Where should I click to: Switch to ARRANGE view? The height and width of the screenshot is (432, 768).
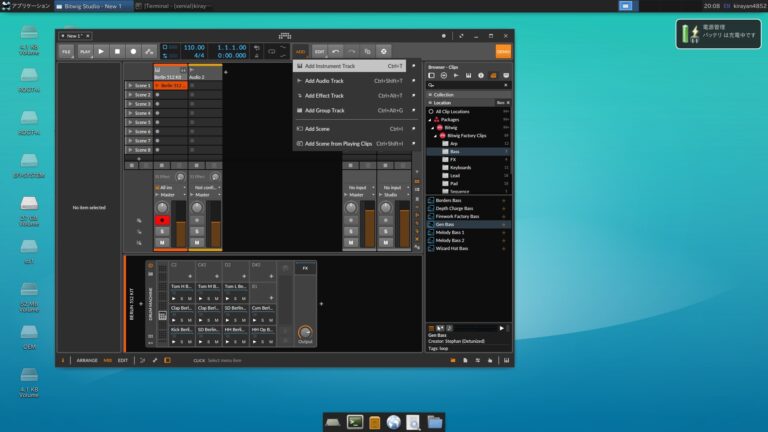click(x=87, y=360)
